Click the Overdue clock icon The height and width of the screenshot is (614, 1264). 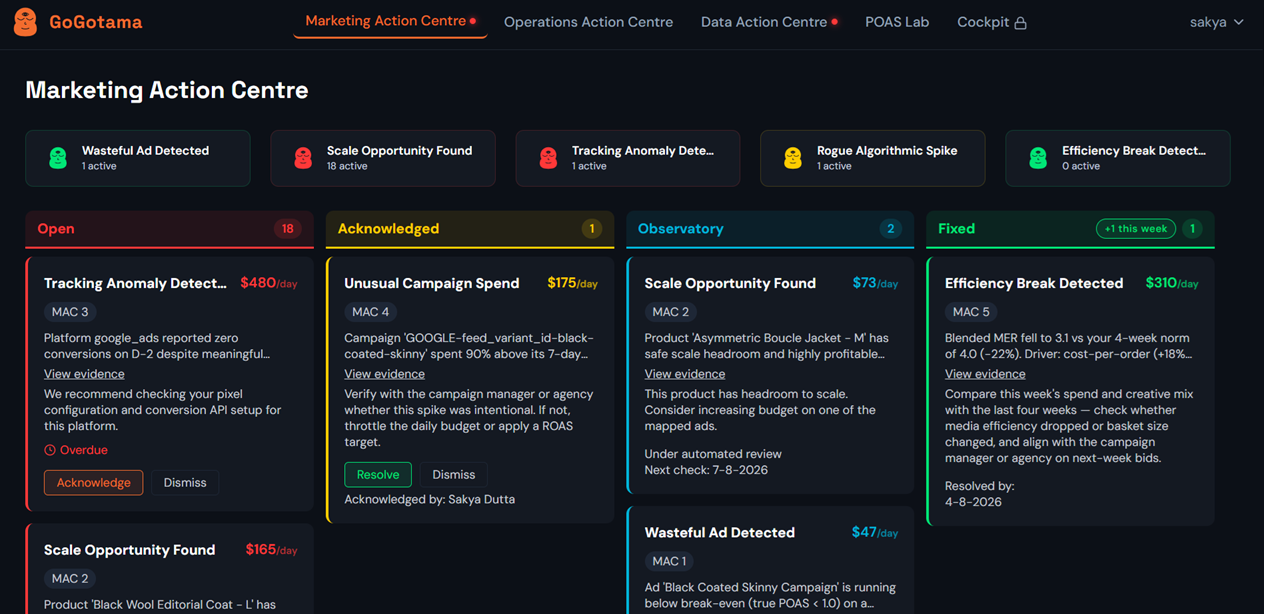click(x=50, y=450)
